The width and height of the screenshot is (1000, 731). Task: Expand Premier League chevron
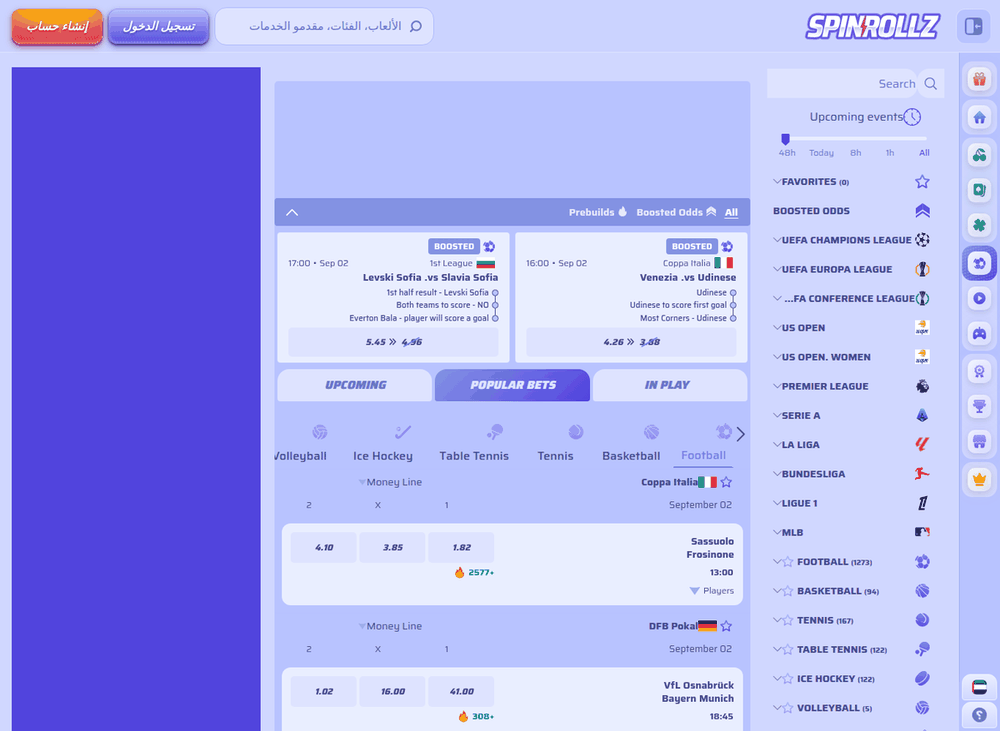777,386
